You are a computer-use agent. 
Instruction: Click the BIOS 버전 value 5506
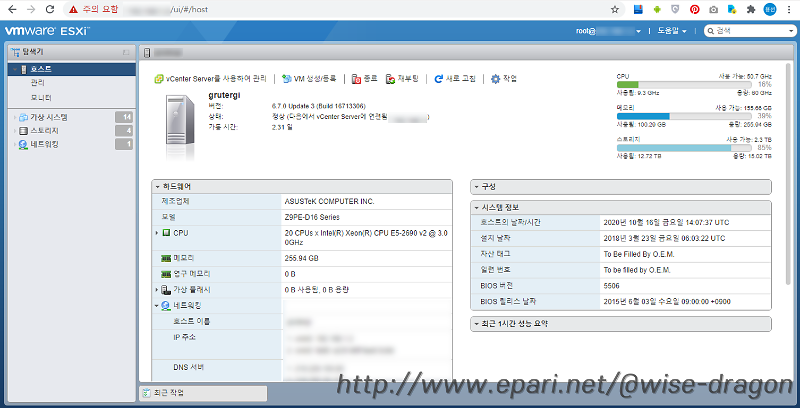click(611, 286)
